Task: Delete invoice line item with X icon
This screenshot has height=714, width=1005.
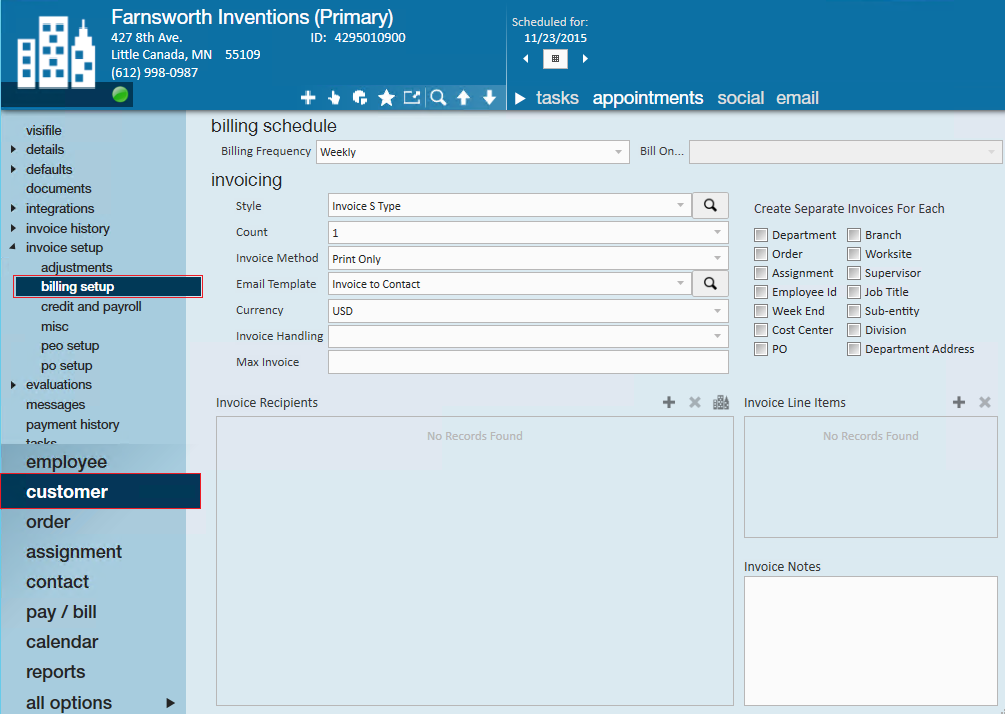Action: 984,403
